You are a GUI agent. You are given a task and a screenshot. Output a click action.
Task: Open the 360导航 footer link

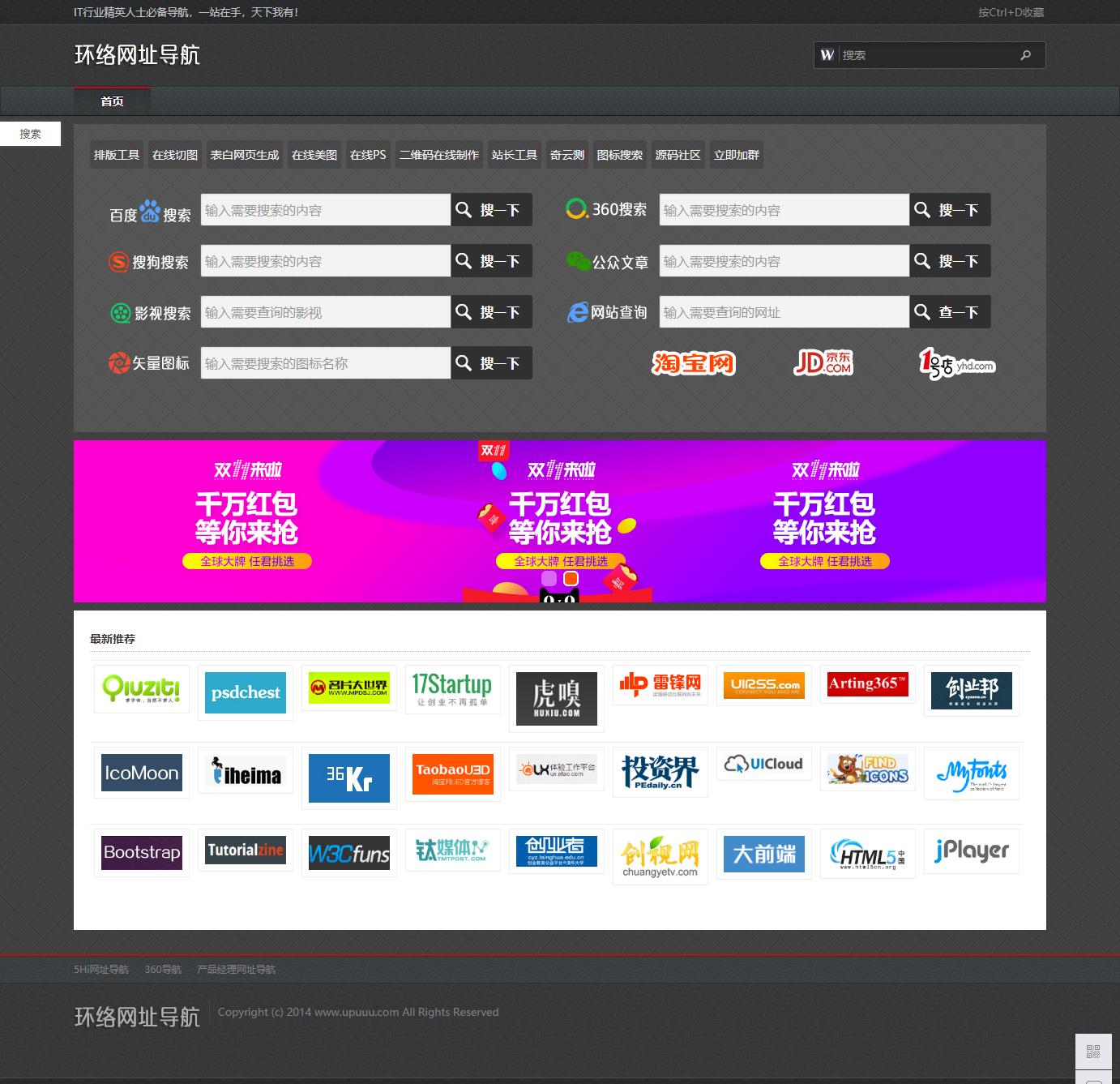tap(163, 970)
